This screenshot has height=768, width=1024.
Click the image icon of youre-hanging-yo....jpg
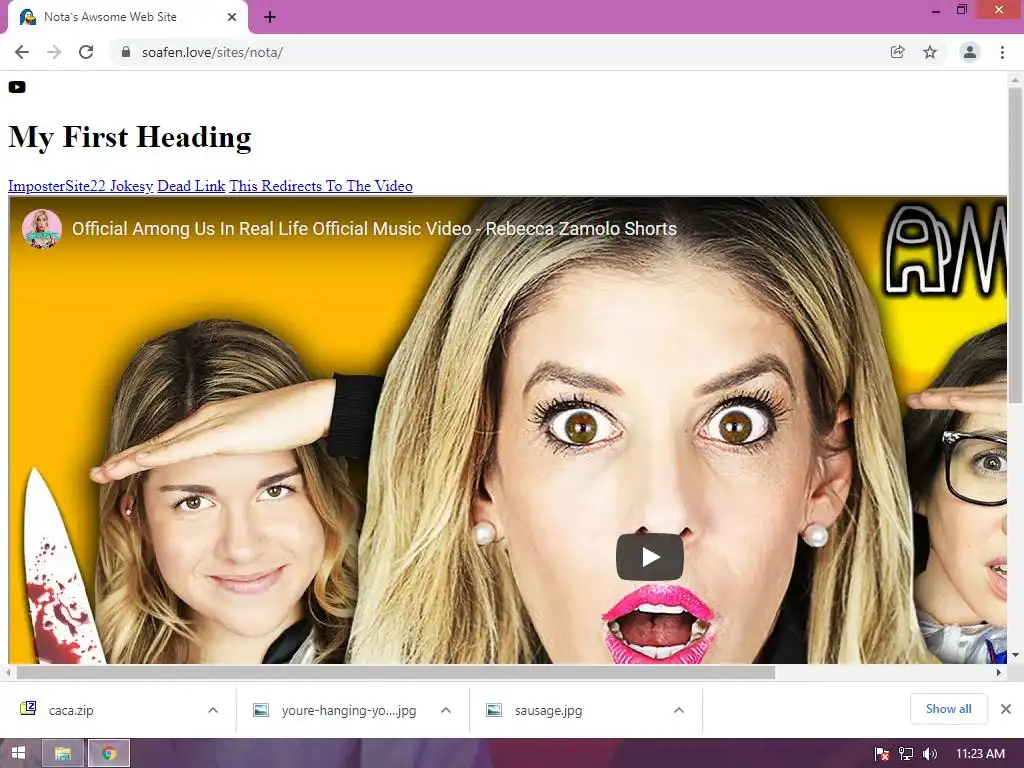coord(261,710)
